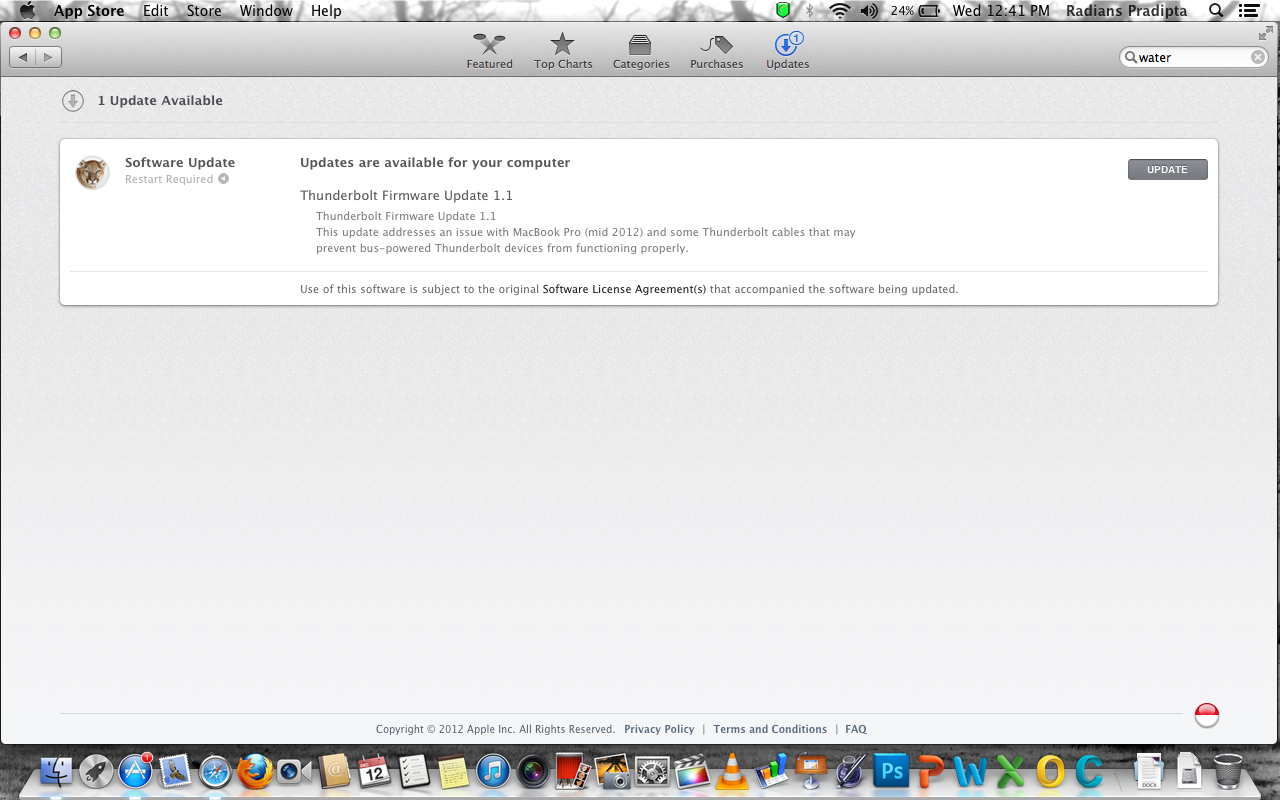
Task: Browse Categories from the toolbar
Action: pyautogui.click(x=641, y=51)
